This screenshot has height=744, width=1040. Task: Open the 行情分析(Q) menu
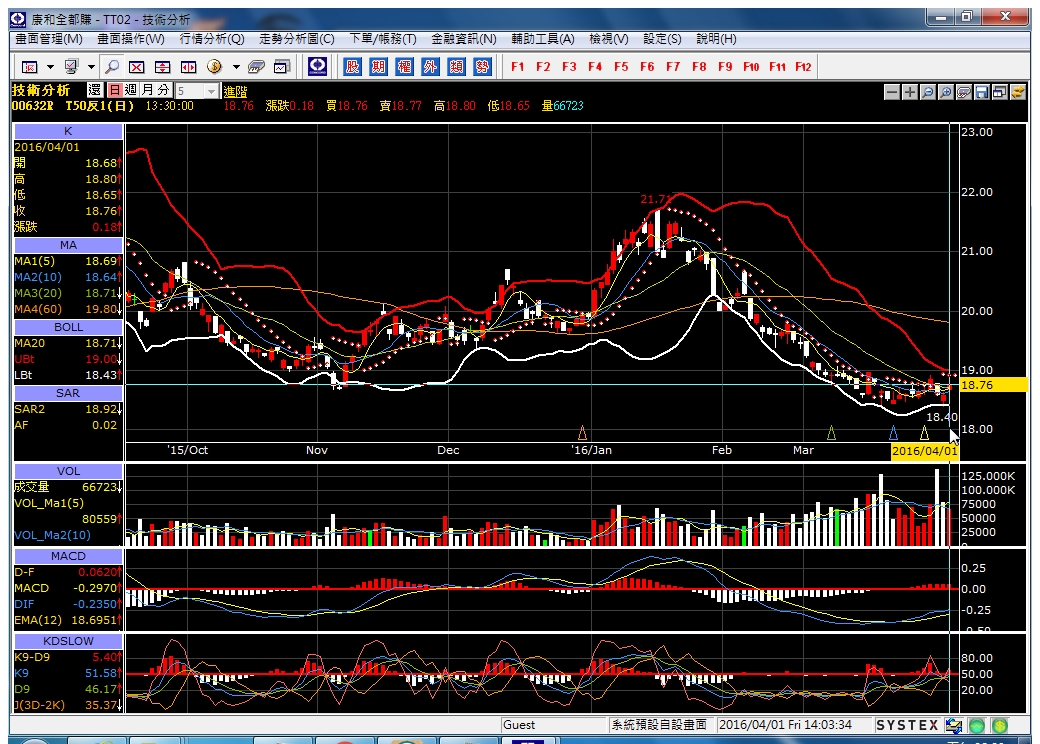[x=212, y=39]
